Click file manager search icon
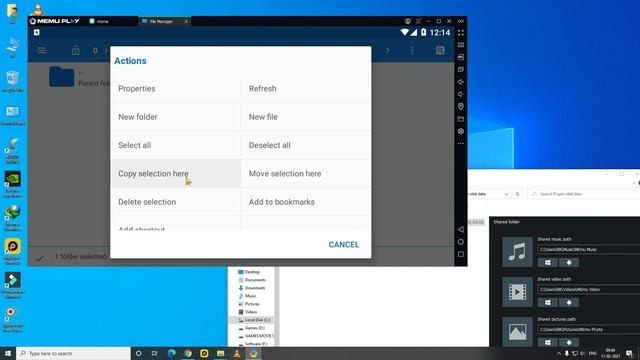The image size is (640, 360). click(x=440, y=51)
